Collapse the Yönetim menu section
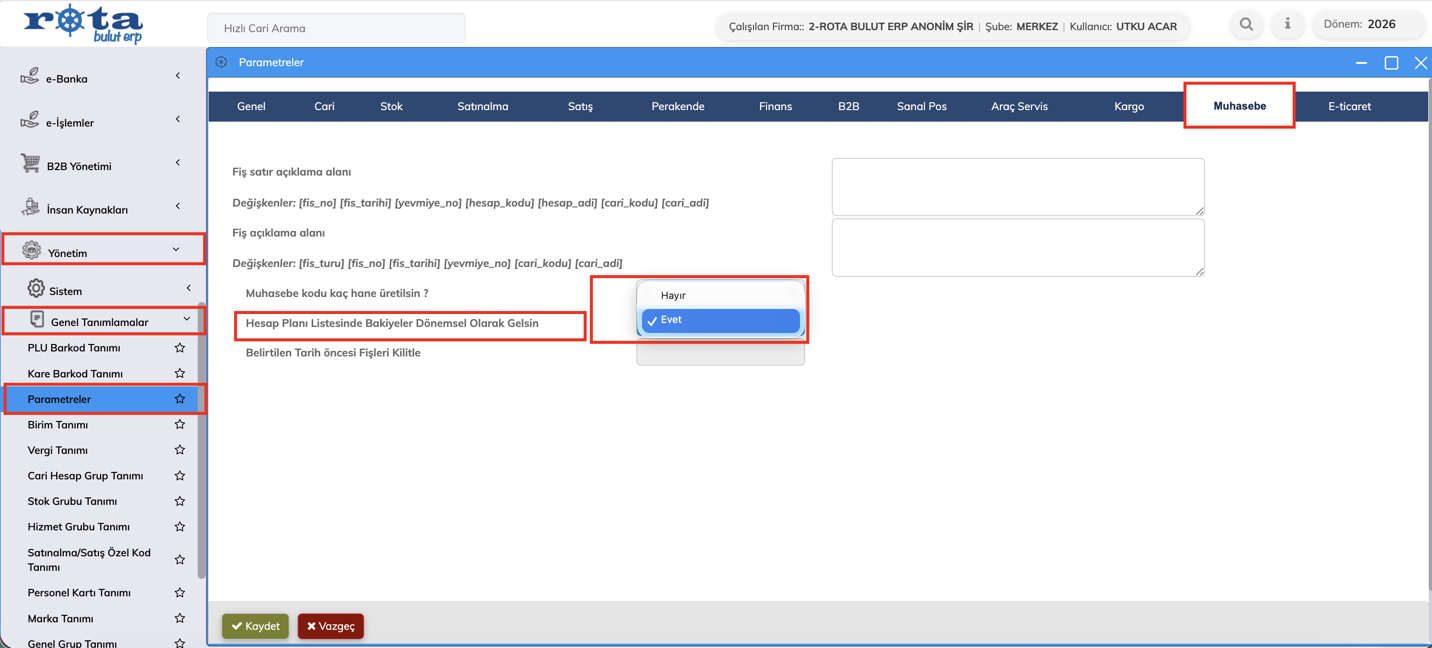1432x648 pixels. 176,250
